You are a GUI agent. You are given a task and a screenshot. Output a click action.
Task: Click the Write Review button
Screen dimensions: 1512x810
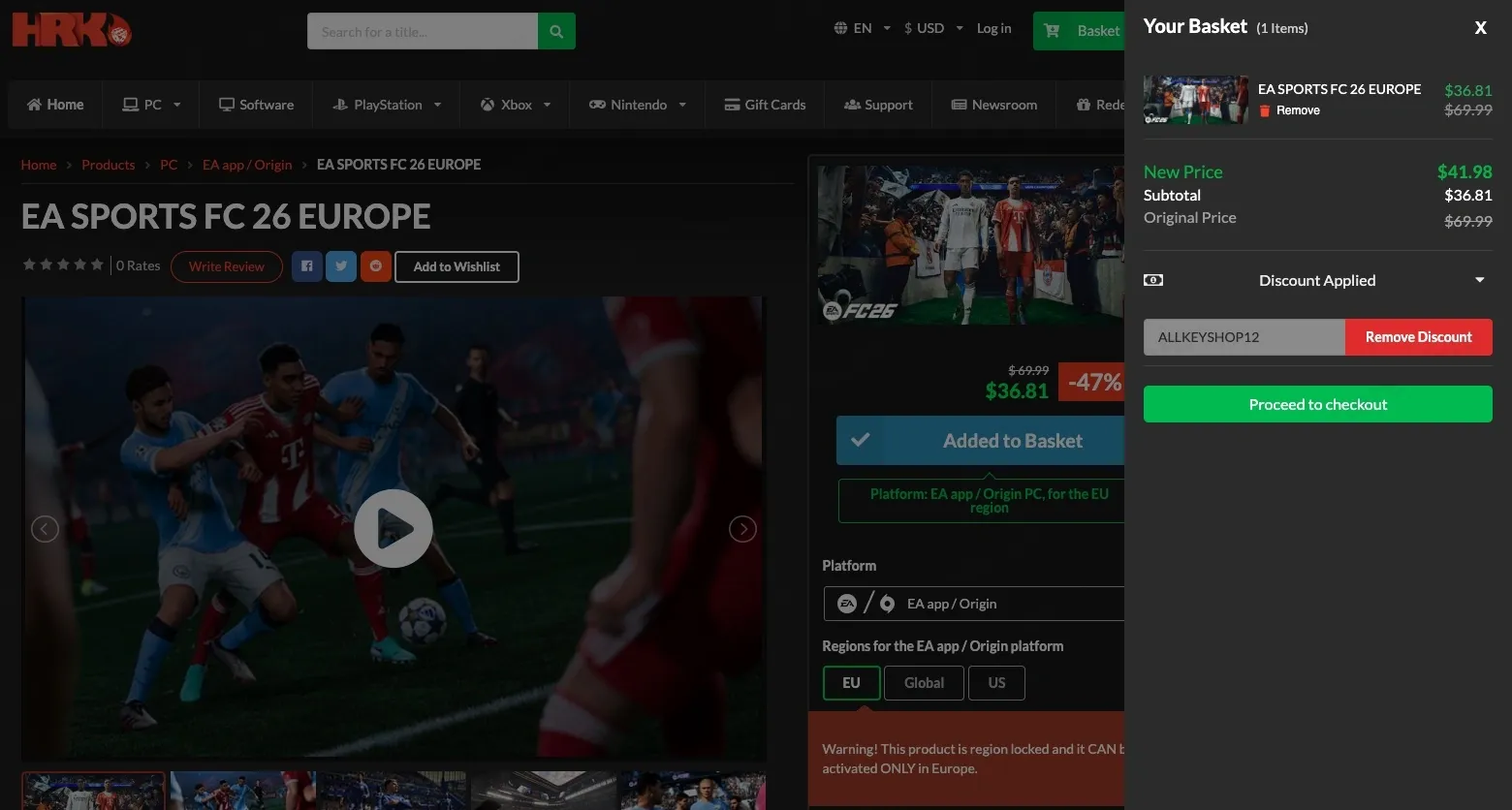227,266
